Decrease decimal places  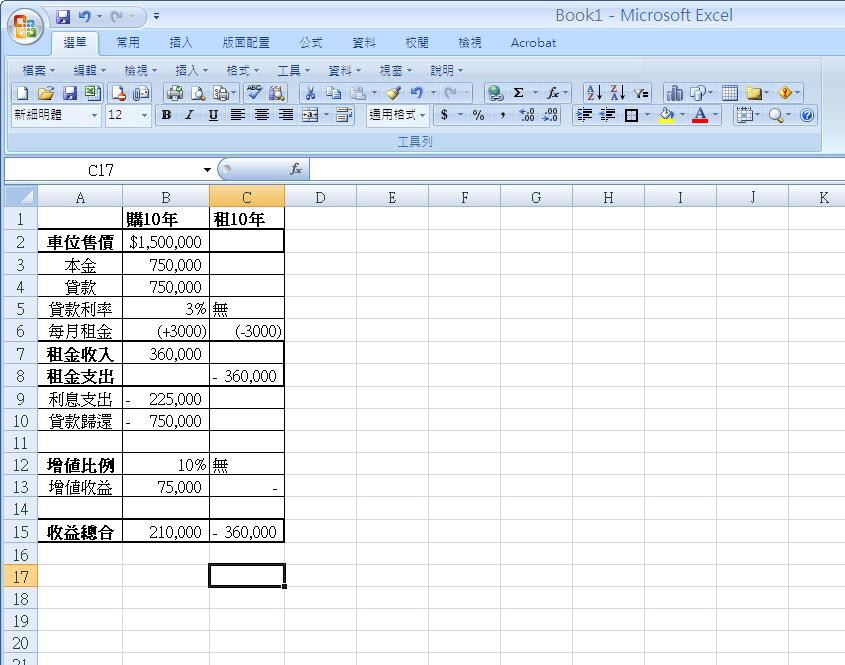click(550, 115)
